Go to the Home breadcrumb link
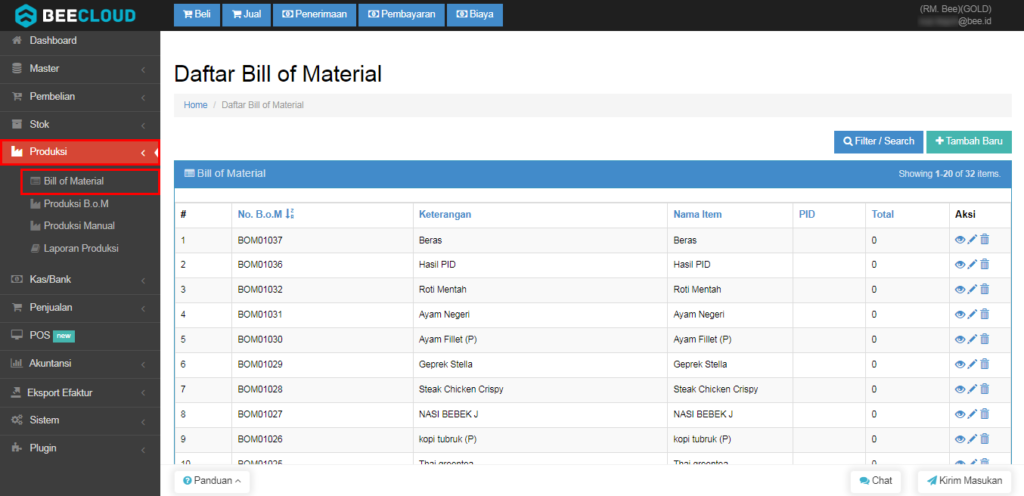1024x496 pixels. tap(195, 104)
